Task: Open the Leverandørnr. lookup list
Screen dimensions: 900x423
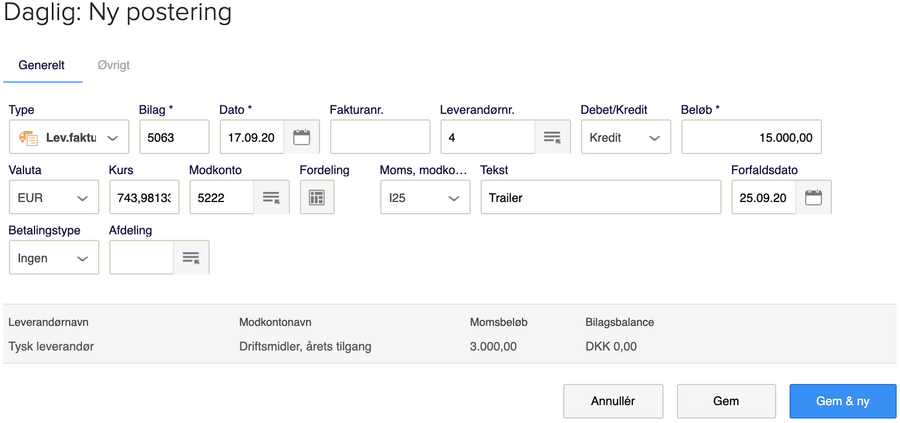Action: pos(551,137)
